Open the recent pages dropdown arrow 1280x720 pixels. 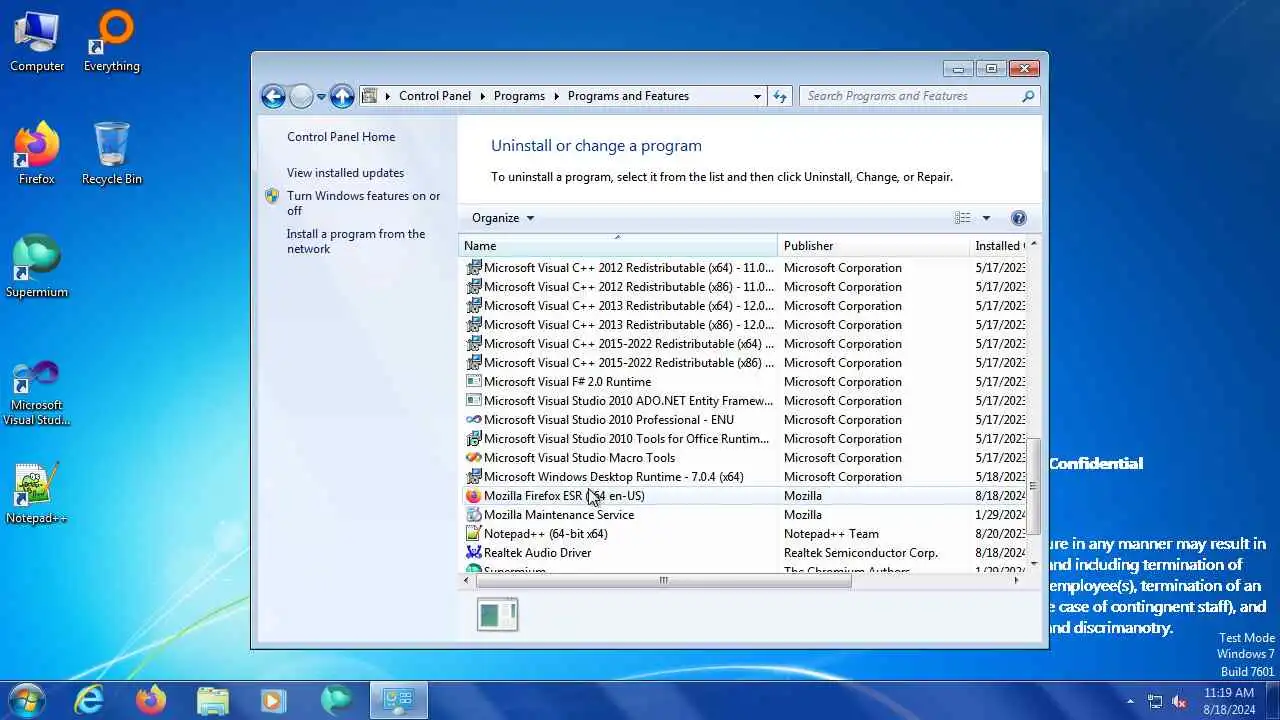point(321,96)
